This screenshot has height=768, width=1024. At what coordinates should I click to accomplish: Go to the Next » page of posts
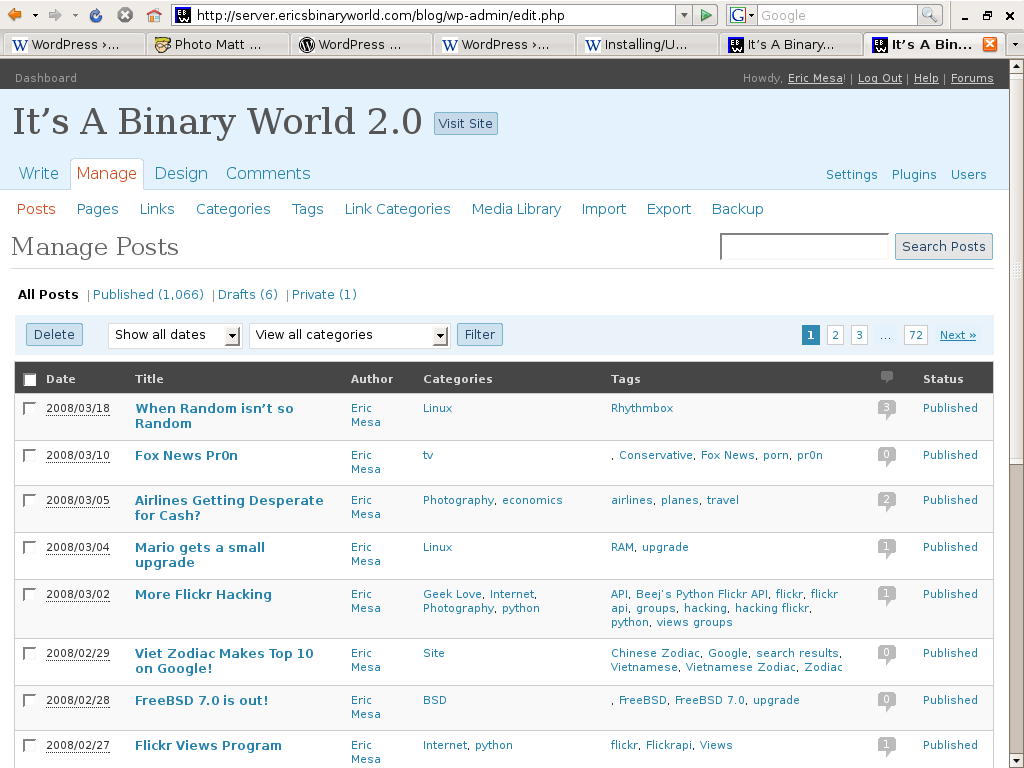(x=957, y=335)
